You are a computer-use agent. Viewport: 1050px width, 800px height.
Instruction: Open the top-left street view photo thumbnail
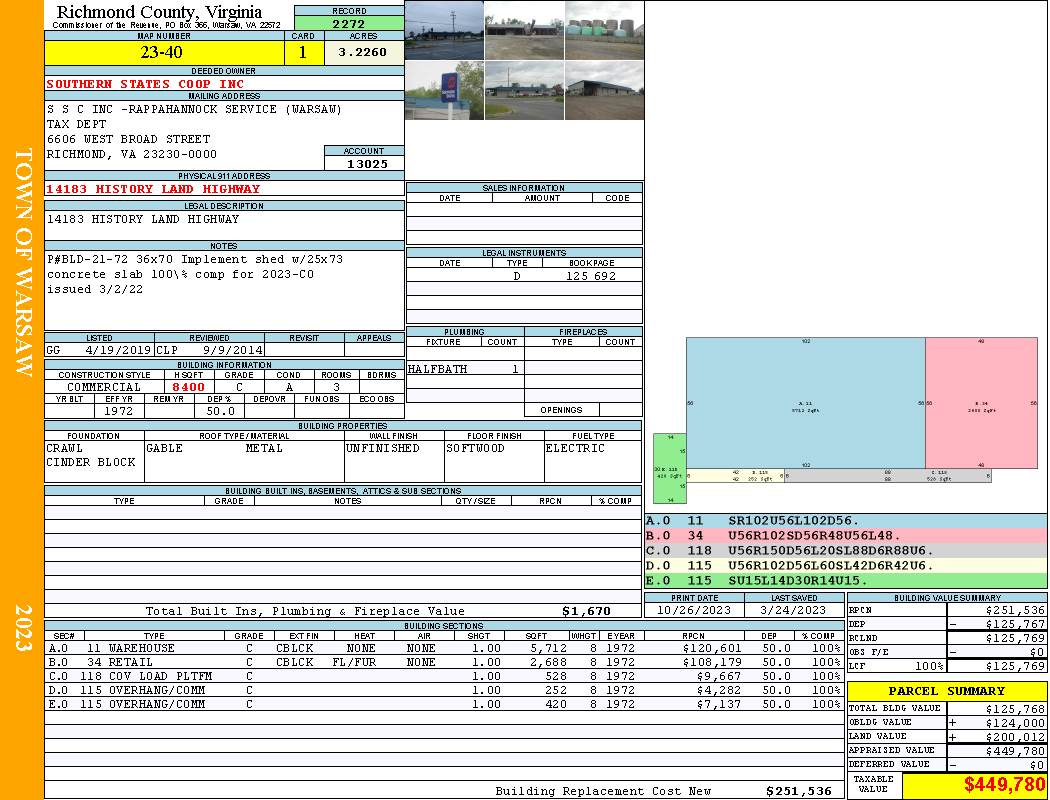444,30
